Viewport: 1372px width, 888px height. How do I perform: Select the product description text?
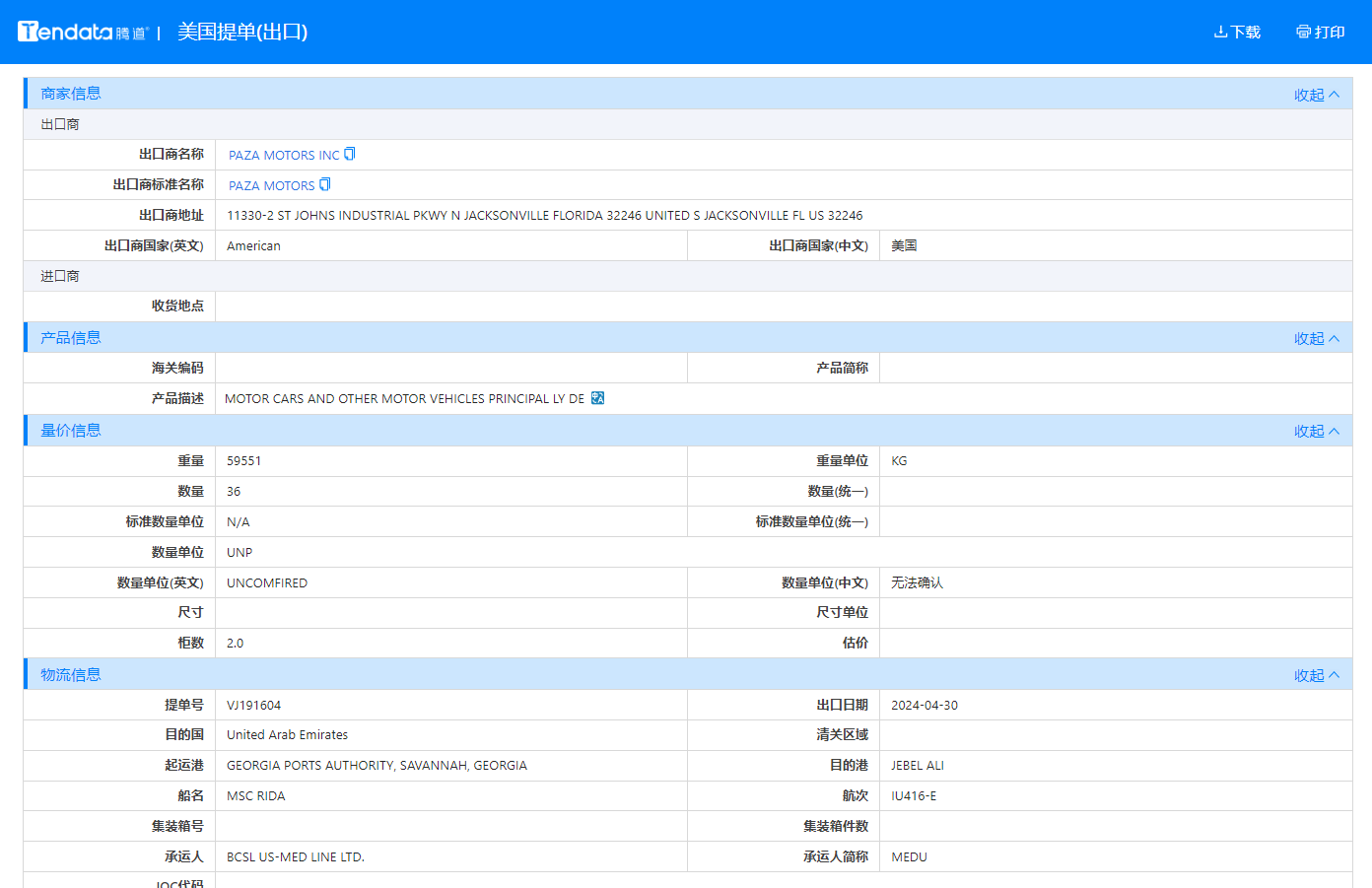coord(404,399)
